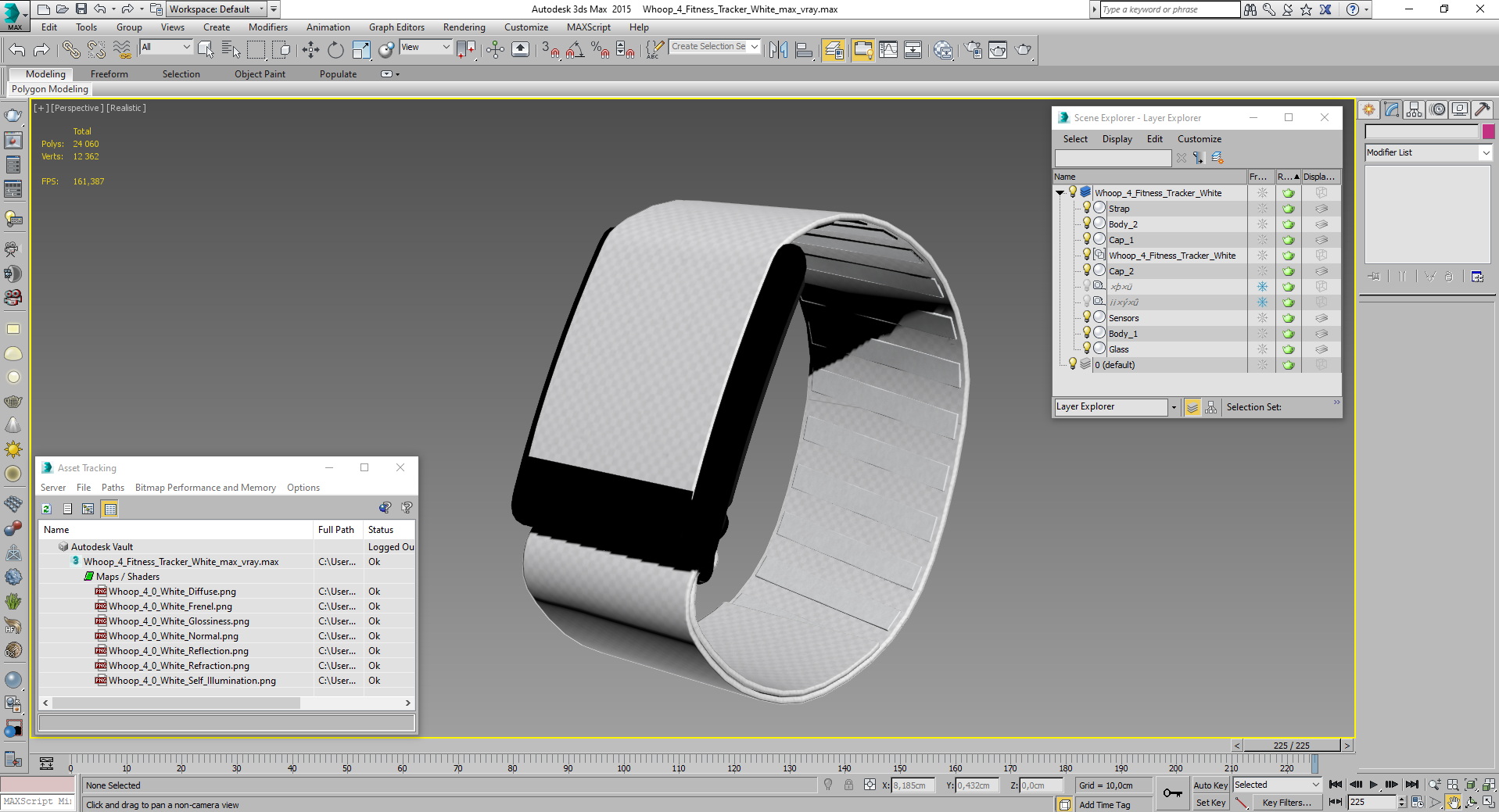Screen dimensions: 1499x812
Task: Open Bitmap Performance and Memory menu
Action: (x=205, y=488)
